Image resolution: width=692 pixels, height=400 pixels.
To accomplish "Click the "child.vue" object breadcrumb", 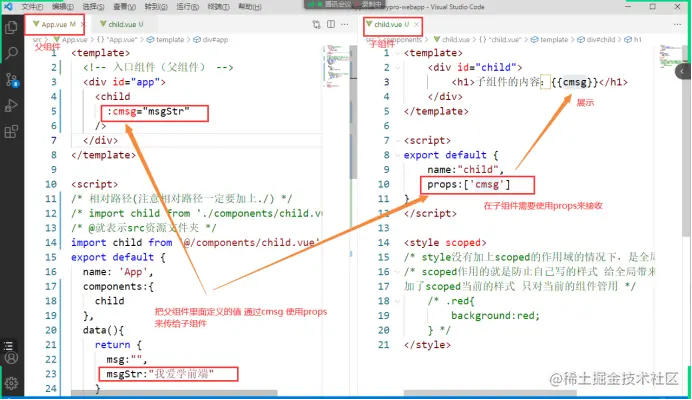I will coord(500,40).
